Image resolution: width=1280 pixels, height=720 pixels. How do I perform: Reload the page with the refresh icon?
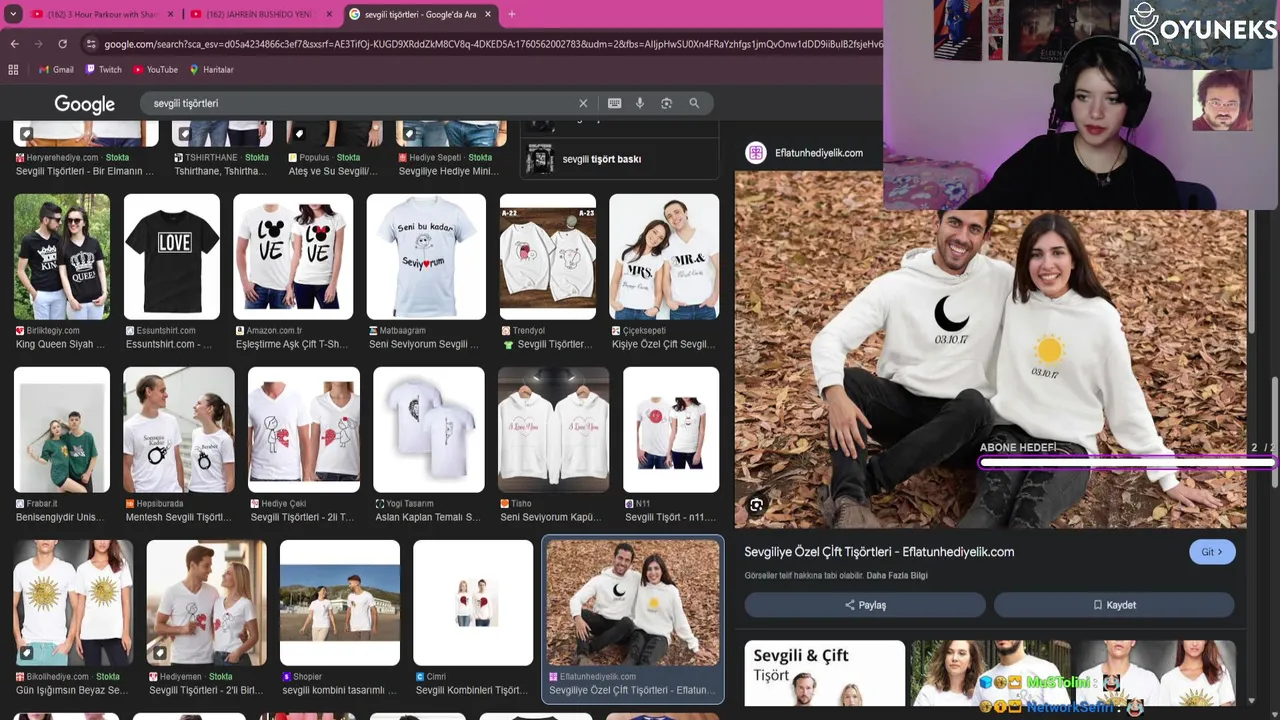click(x=62, y=44)
